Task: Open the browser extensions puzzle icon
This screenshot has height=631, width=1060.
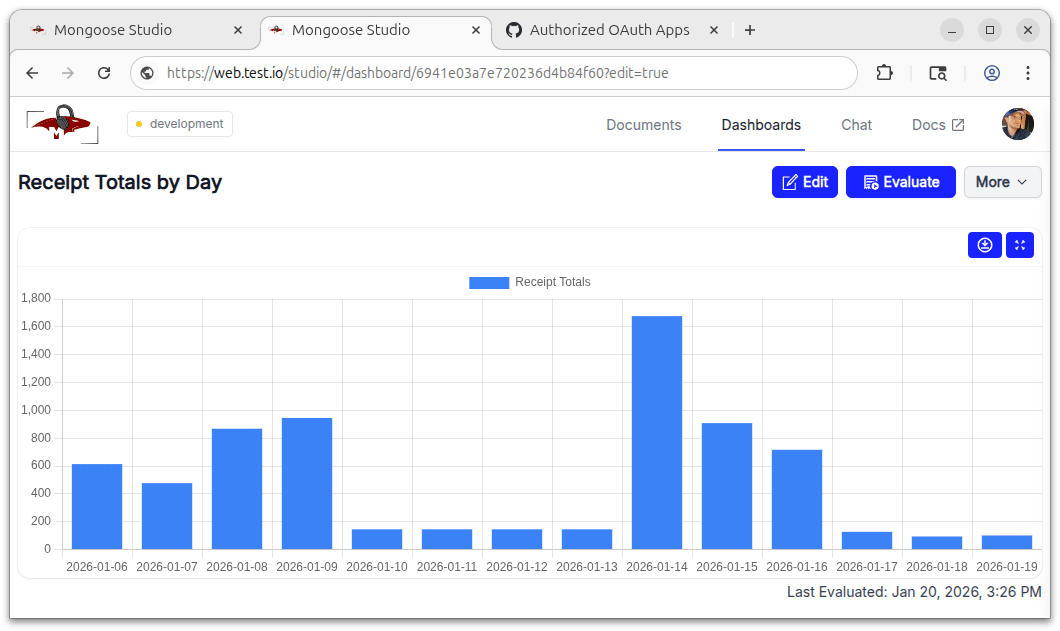Action: click(884, 72)
